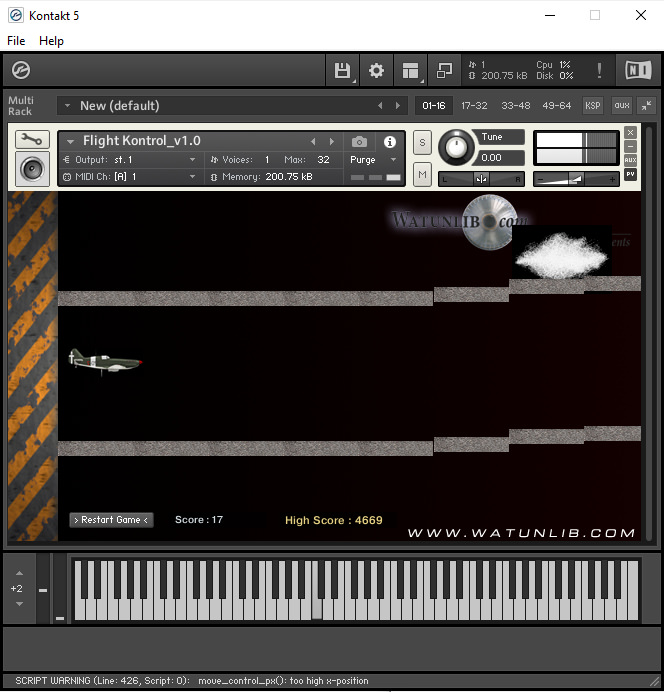664x692 pixels.
Task: Click the Memory 200.75 kB value
Action: pyautogui.click(x=289, y=177)
